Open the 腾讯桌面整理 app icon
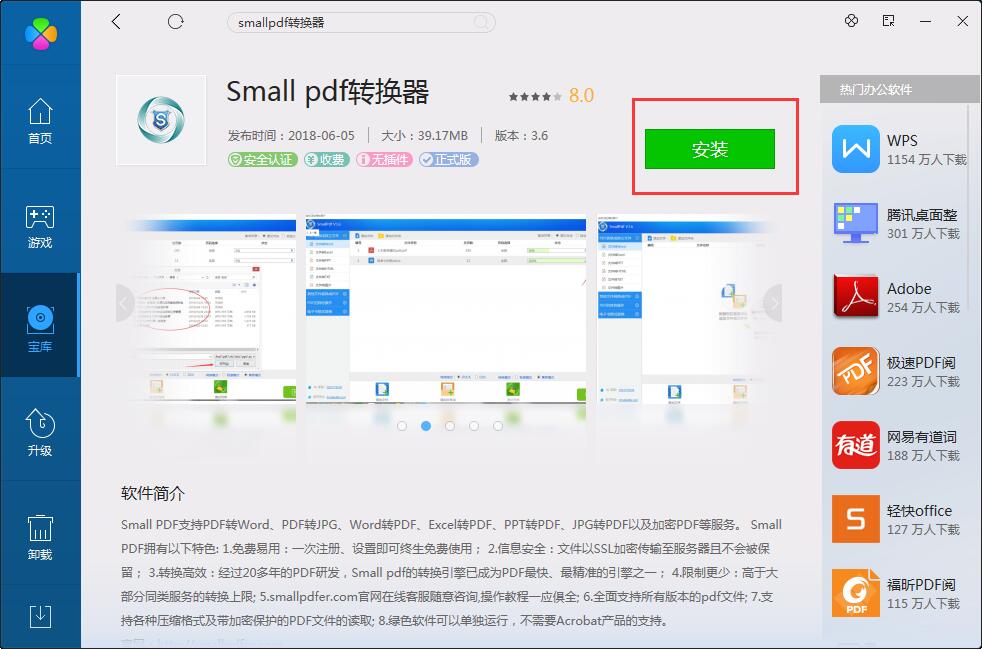Image resolution: width=982 pixels, height=649 pixels. click(x=855, y=223)
